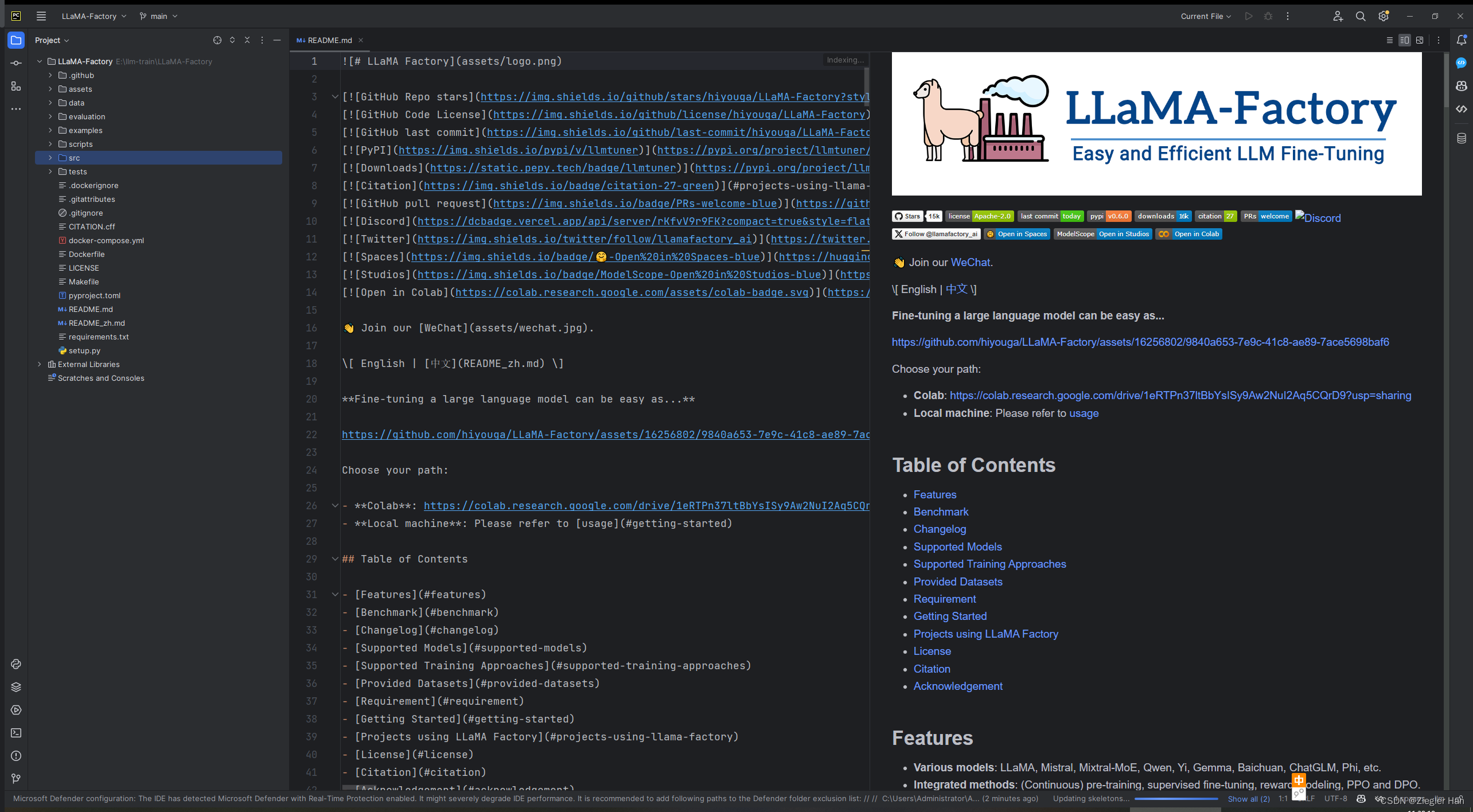This screenshot has width=1473, height=812.
Task: Click the Getting Started link in preview
Action: click(950, 616)
